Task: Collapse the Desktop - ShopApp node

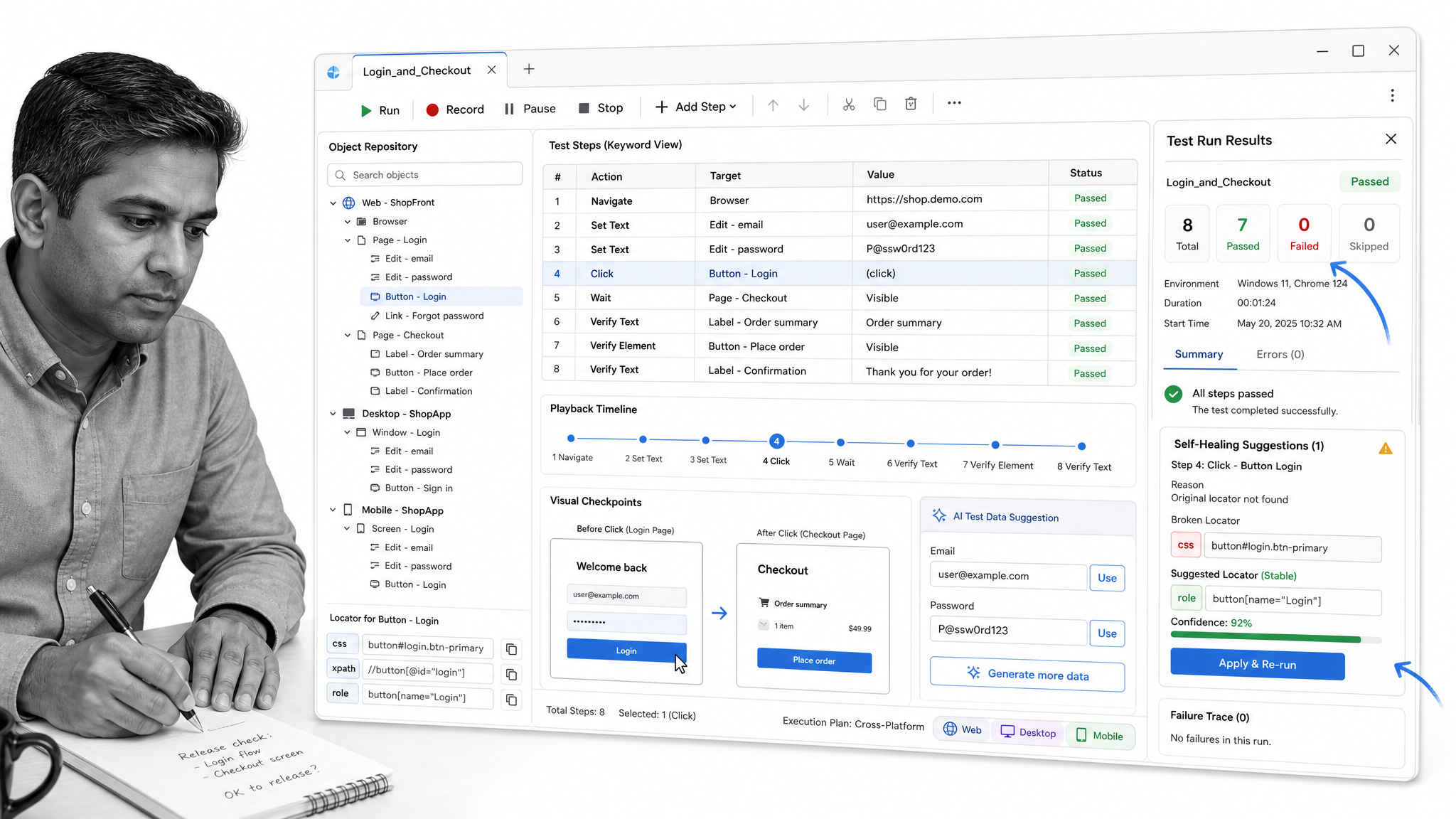Action: tap(333, 414)
